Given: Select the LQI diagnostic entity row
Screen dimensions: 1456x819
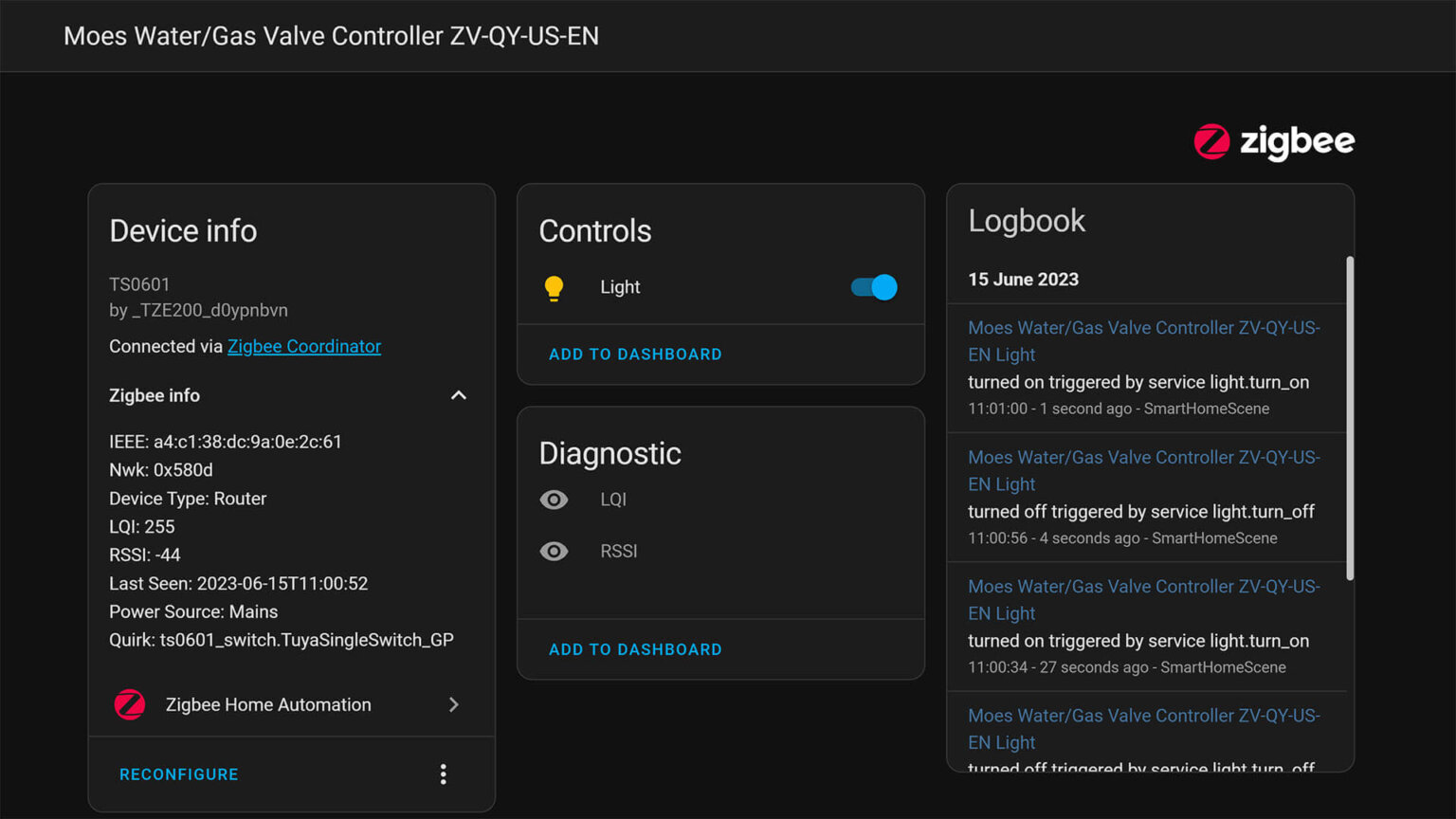Looking at the screenshot, I should tap(613, 500).
